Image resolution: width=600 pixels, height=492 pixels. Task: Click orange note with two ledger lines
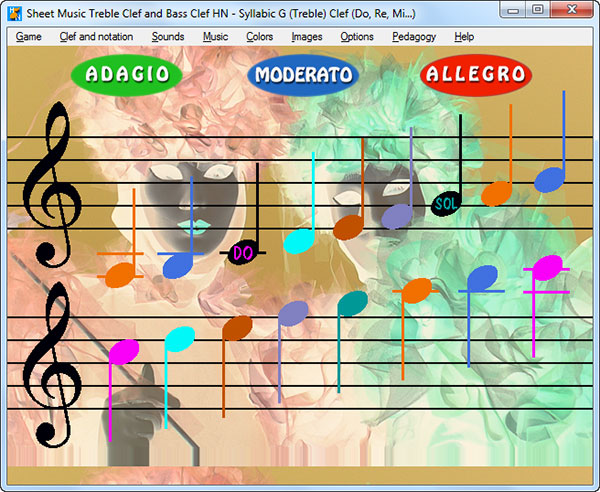[x=120, y=275]
